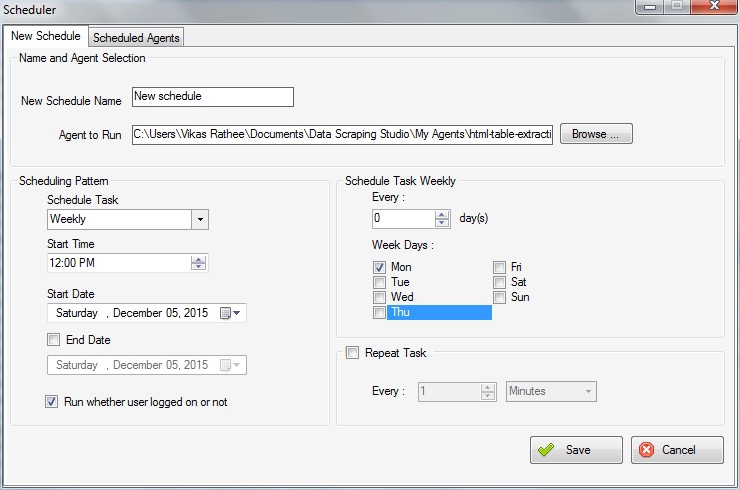Click the Start Date month December text

(138, 313)
